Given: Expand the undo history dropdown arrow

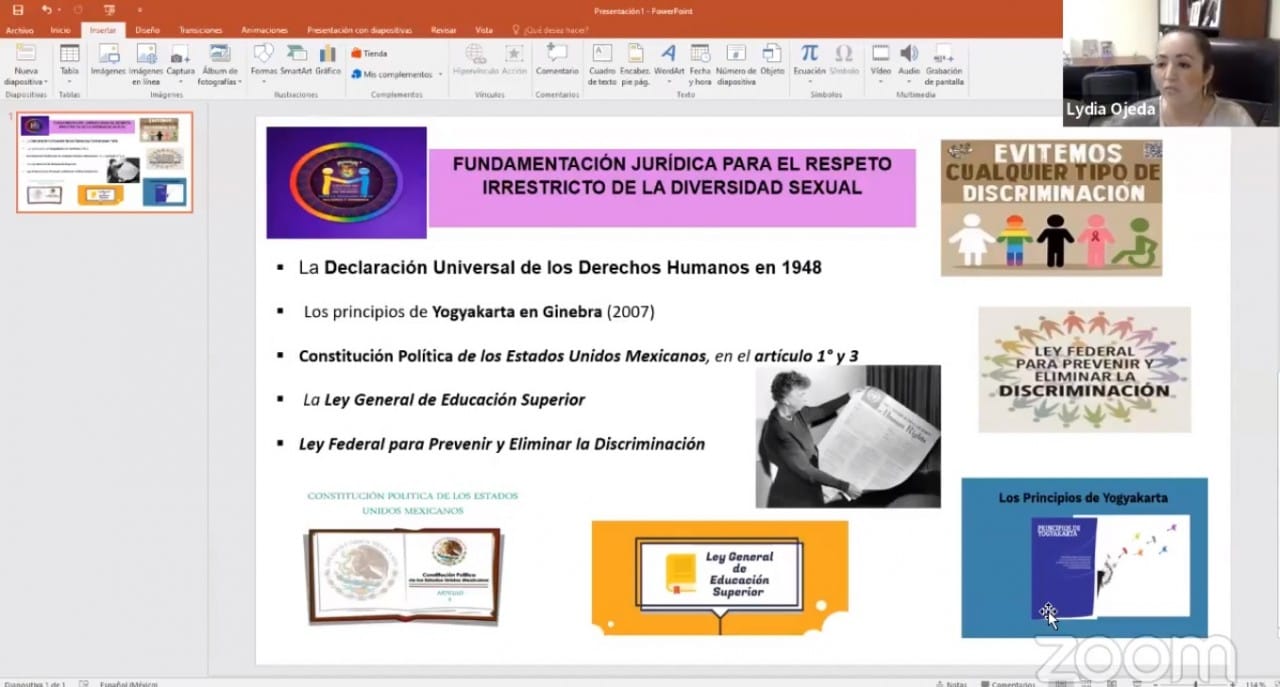Looking at the screenshot, I should pyautogui.click(x=58, y=10).
